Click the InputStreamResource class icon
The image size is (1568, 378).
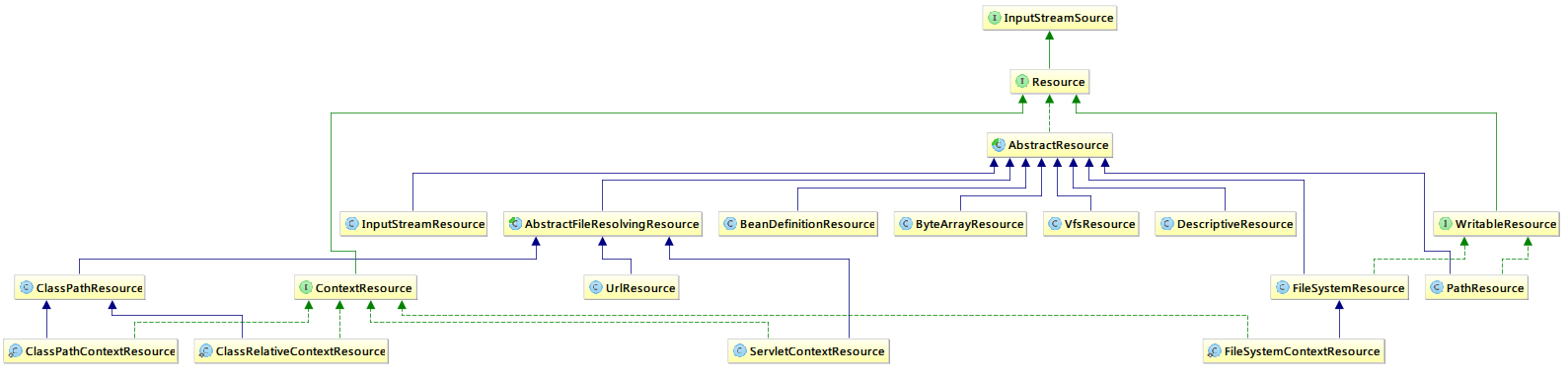tap(351, 224)
